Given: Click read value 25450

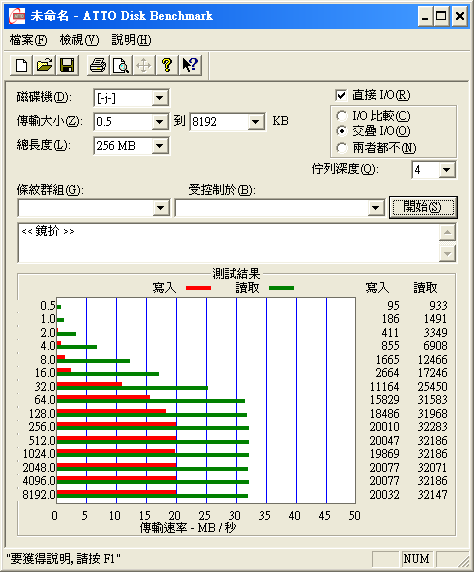Looking at the screenshot, I should (432, 387).
